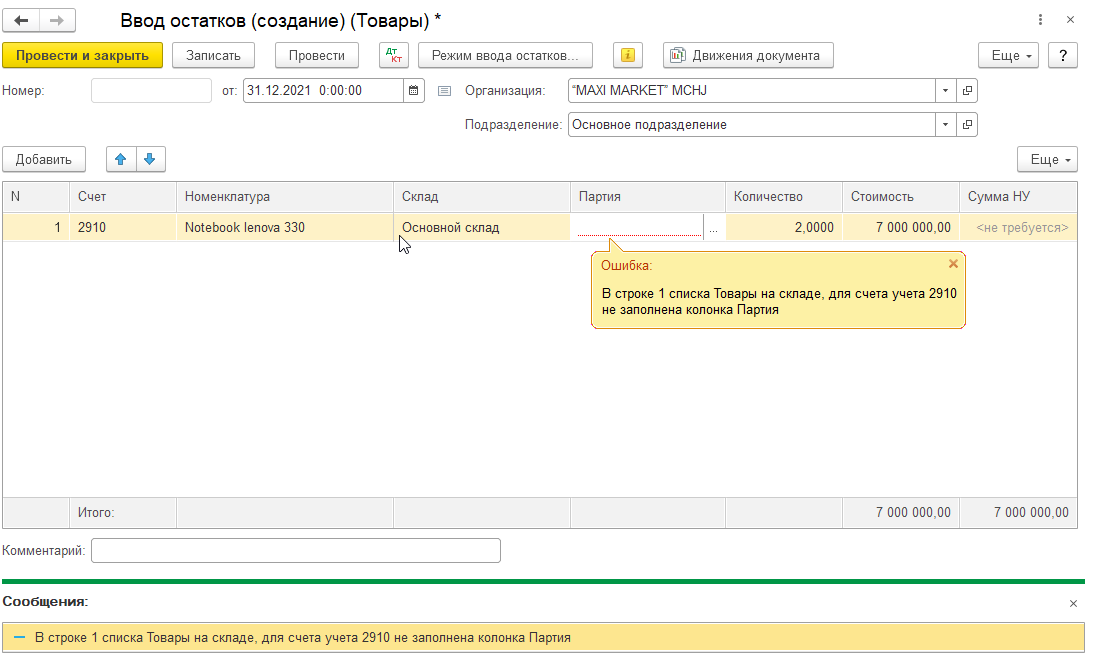This screenshot has height=665, width=1095.
Task: Go forward with the right arrow
Action: pos(57,20)
